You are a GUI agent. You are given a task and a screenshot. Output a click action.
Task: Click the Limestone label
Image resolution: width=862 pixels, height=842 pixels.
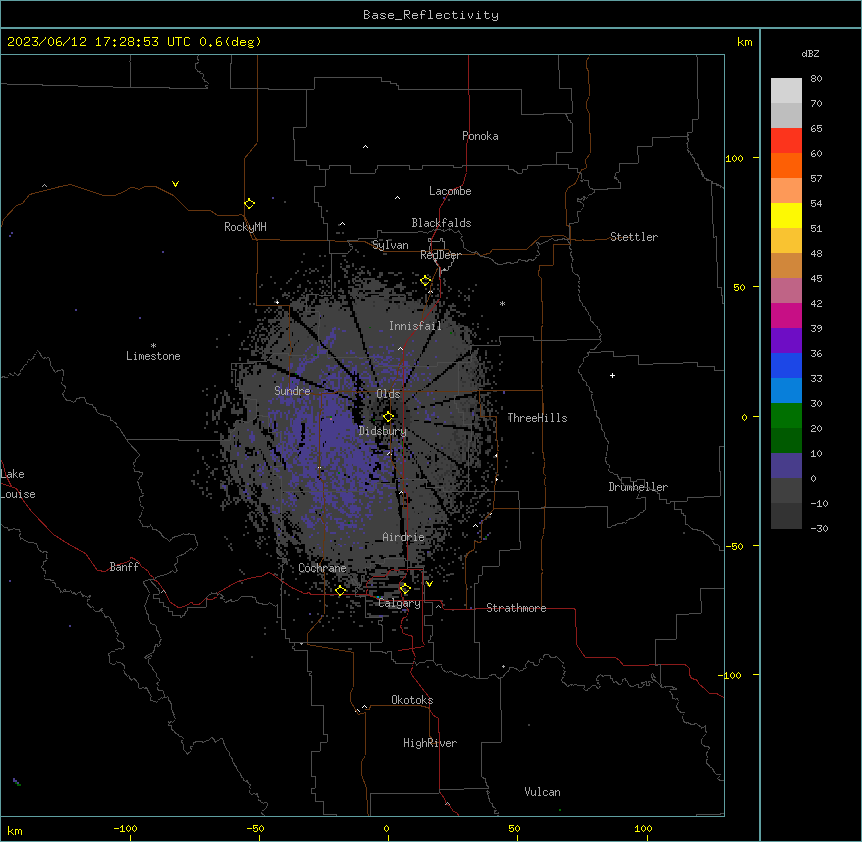[x=153, y=356]
